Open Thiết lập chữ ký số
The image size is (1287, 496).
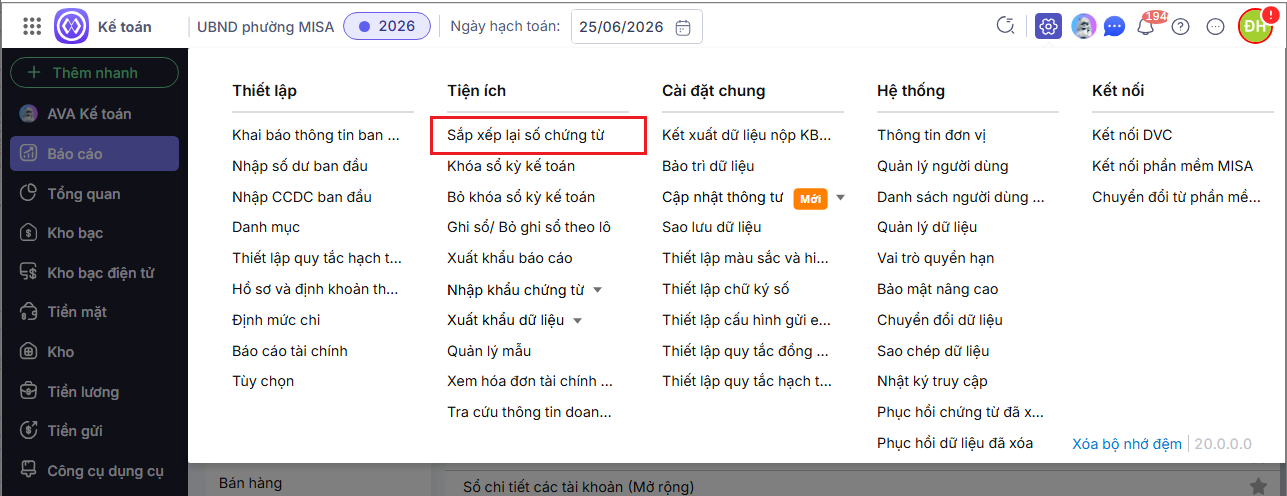pyautogui.click(x=726, y=290)
